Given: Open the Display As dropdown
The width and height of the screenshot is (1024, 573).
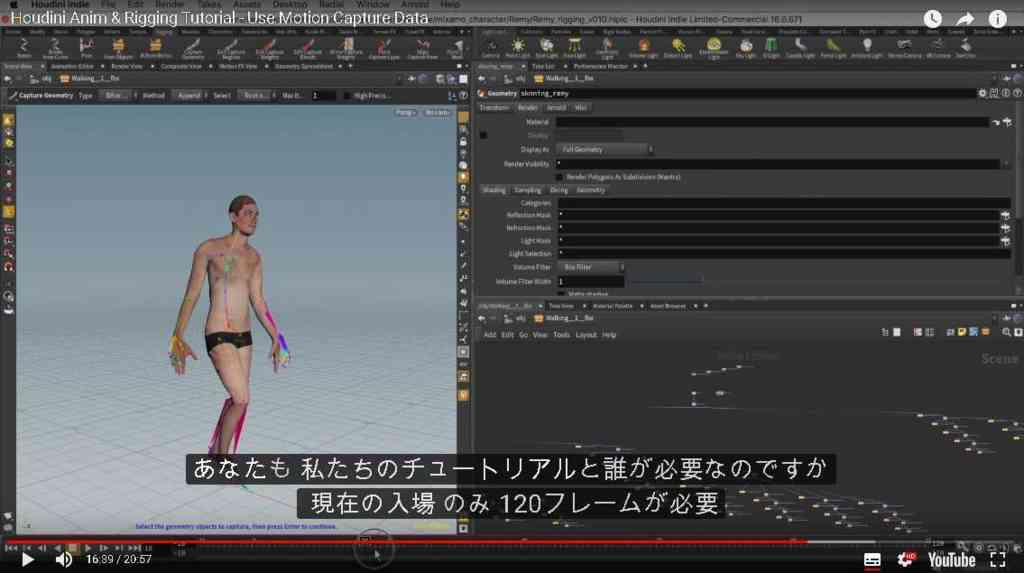Looking at the screenshot, I should pos(605,150).
